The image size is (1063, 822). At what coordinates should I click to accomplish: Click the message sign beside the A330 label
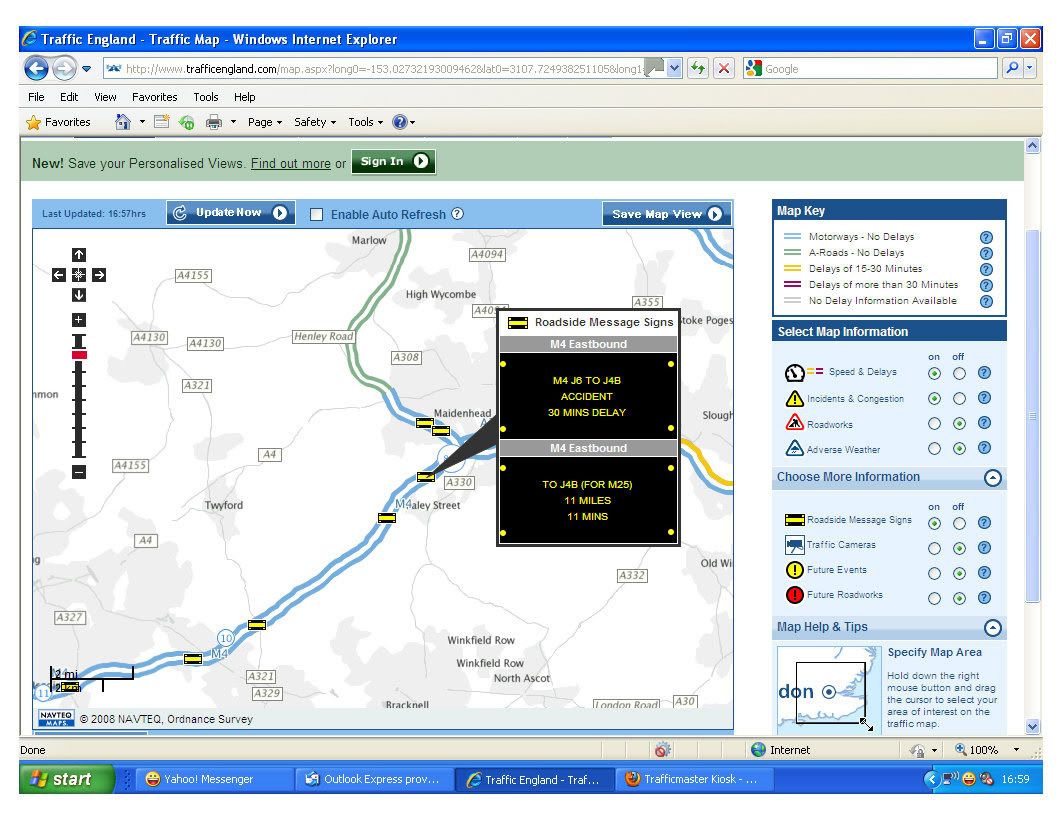[x=426, y=477]
